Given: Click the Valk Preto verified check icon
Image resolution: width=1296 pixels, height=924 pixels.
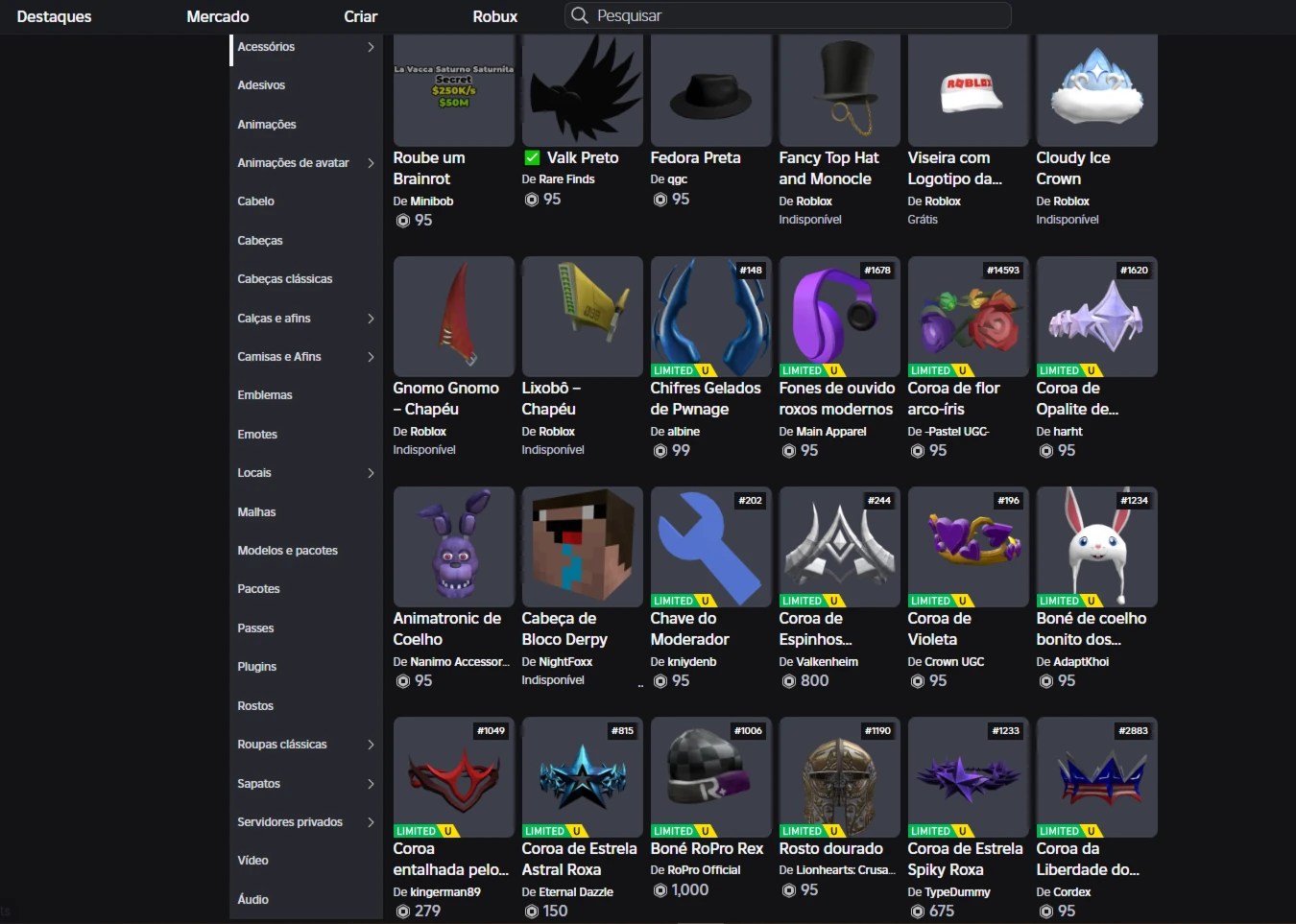Looking at the screenshot, I should coord(532,157).
